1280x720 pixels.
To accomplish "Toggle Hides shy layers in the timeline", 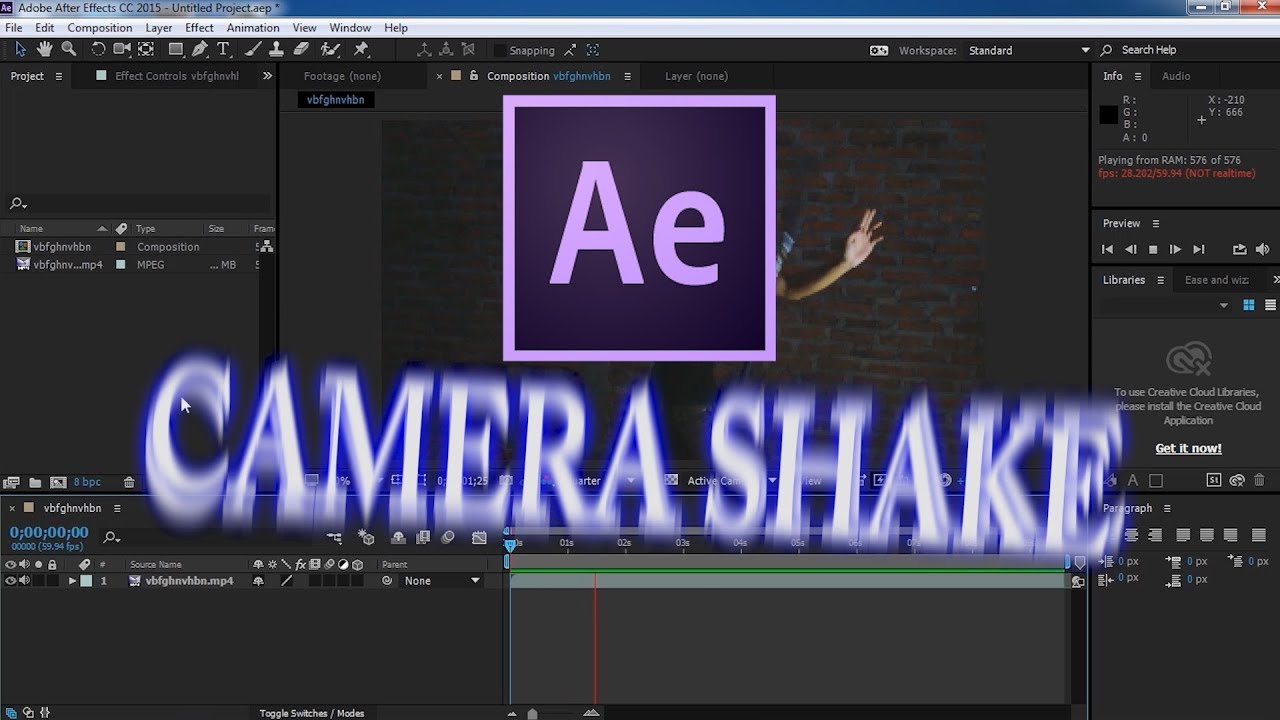I will pos(398,538).
